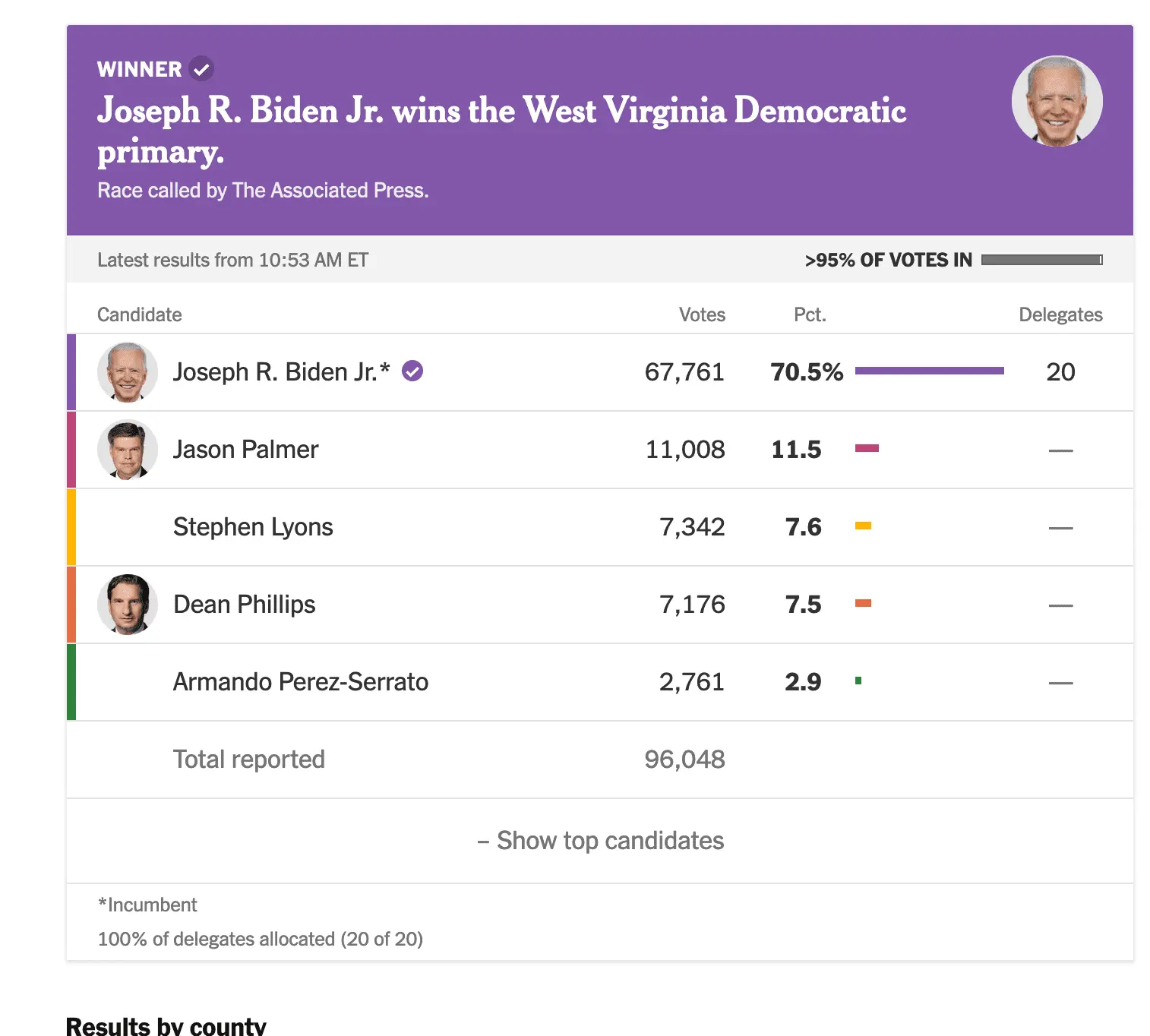Click the Total reported row

click(248, 760)
